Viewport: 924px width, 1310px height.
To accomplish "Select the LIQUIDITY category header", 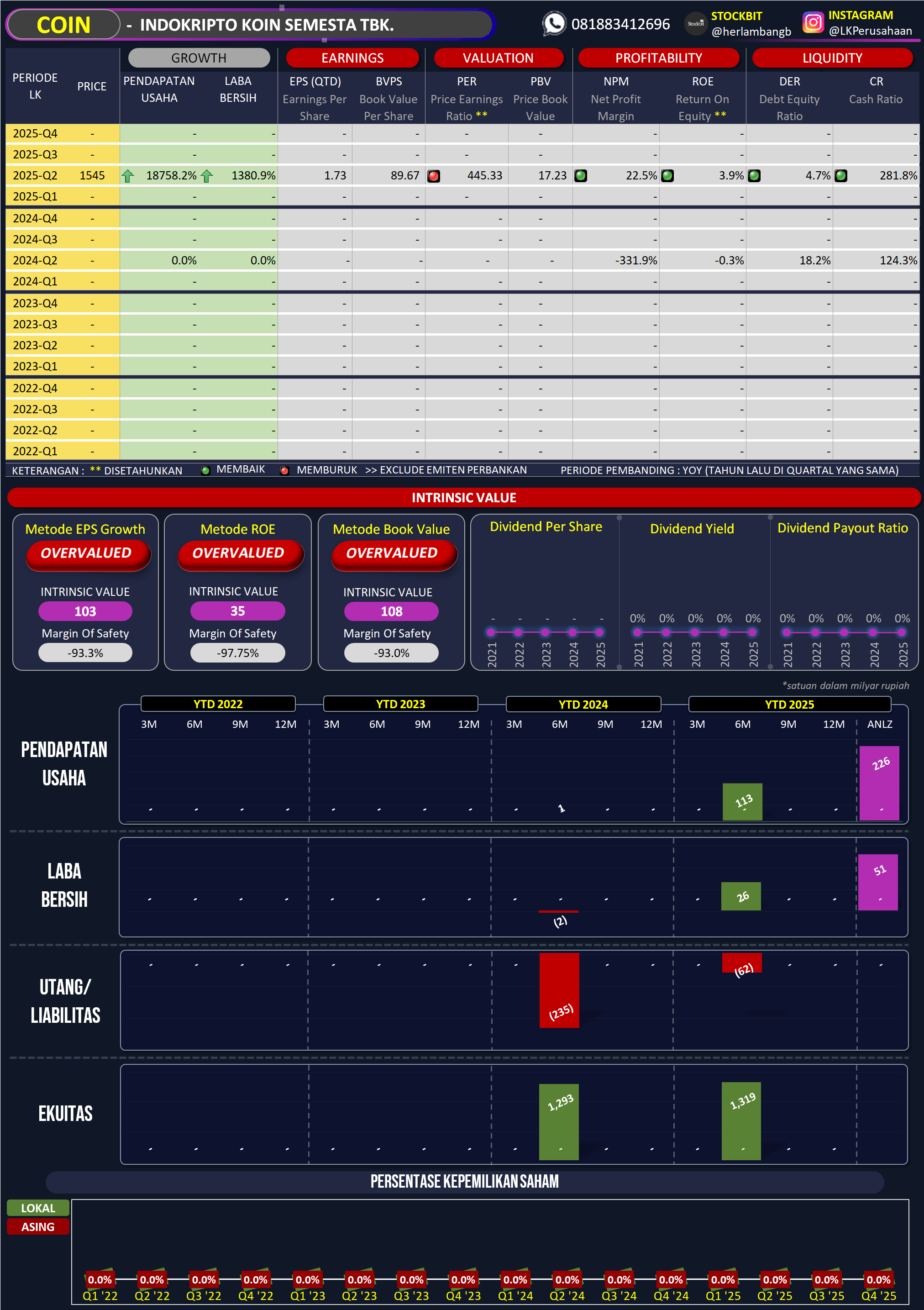I will (832, 58).
